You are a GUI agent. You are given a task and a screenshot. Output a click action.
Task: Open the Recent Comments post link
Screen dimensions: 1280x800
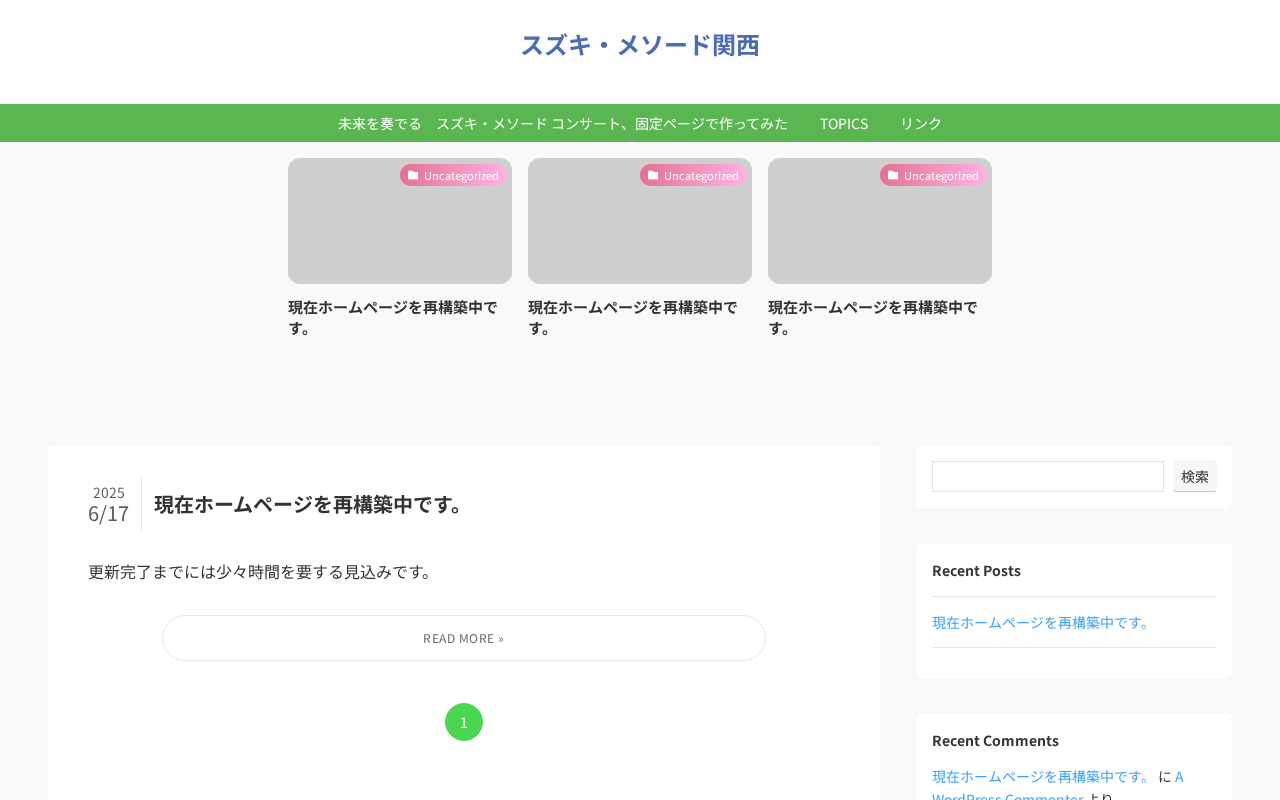point(1043,776)
